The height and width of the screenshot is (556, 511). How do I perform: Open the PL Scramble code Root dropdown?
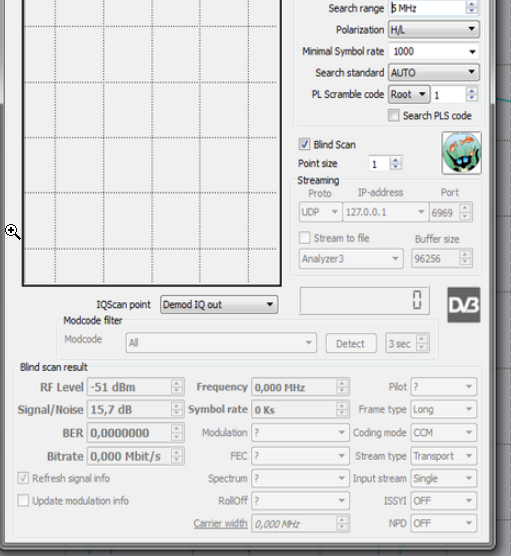click(x=409, y=94)
